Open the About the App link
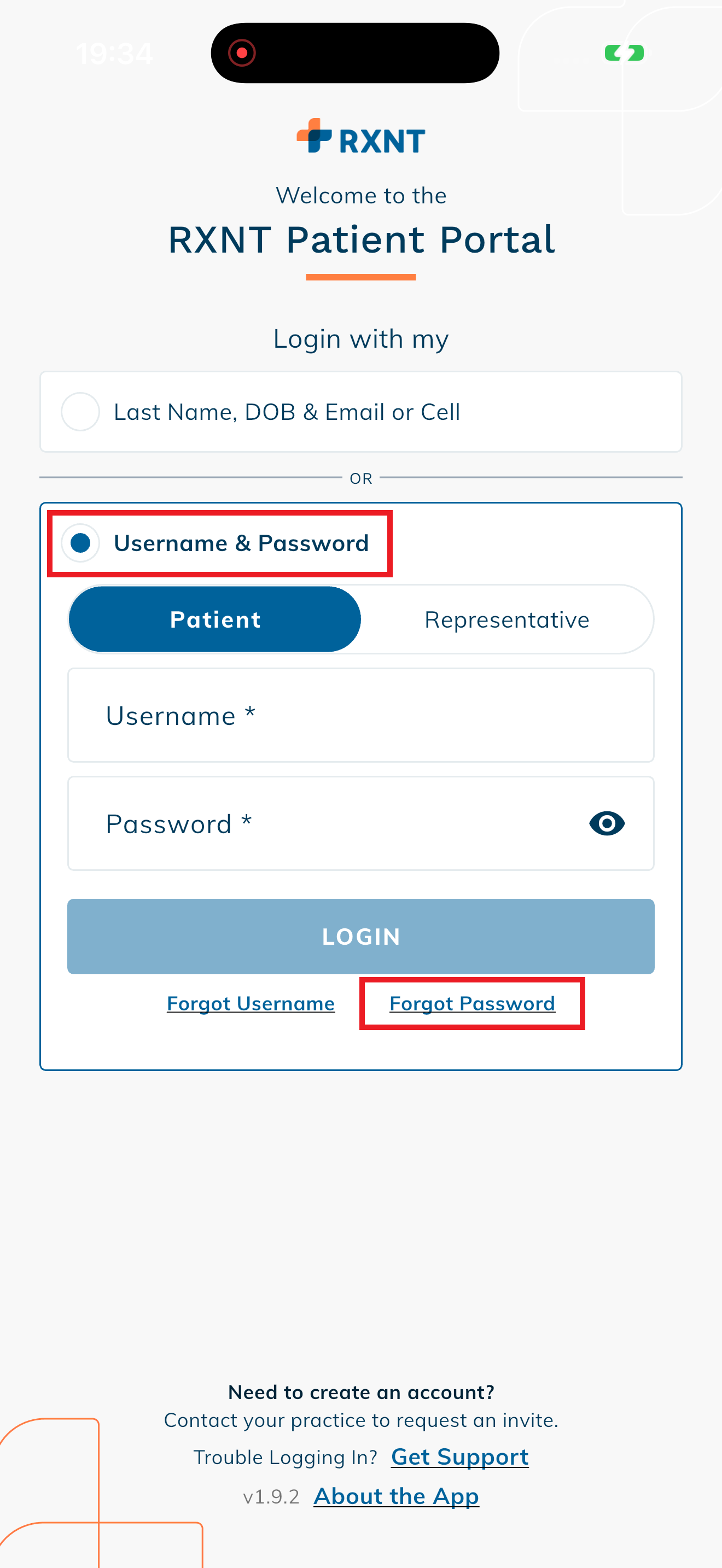The image size is (722, 1568). [x=397, y=1496]
